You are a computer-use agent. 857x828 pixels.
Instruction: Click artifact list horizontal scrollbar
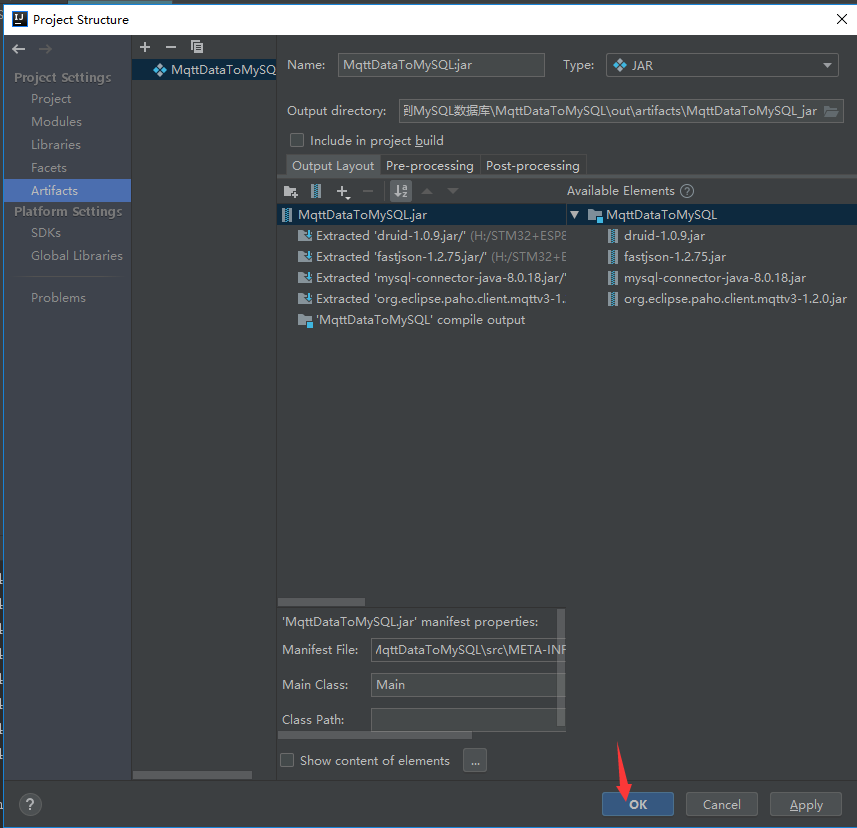tap(192, 775)
